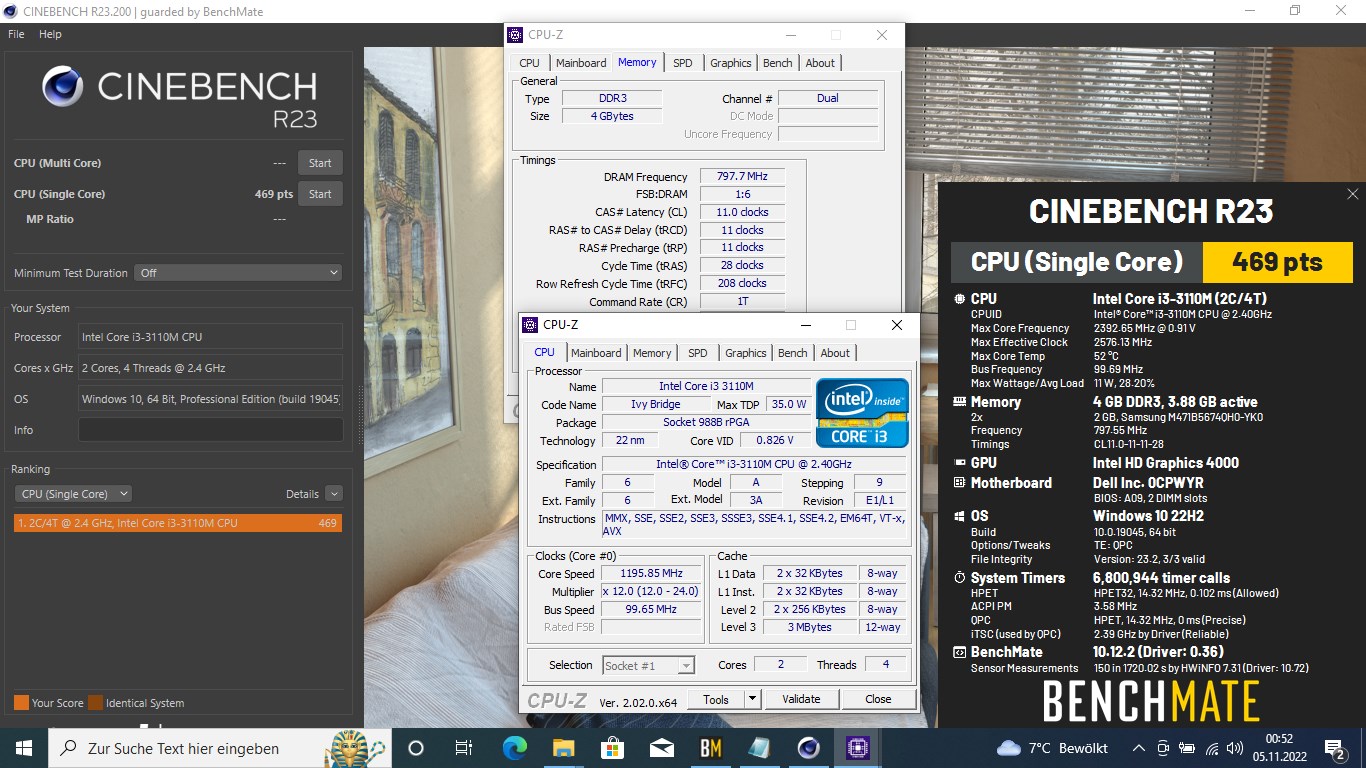The image size is (1366, 768).
Task: Show hidden system tray icons
Action: click(x=1139, y=748)
